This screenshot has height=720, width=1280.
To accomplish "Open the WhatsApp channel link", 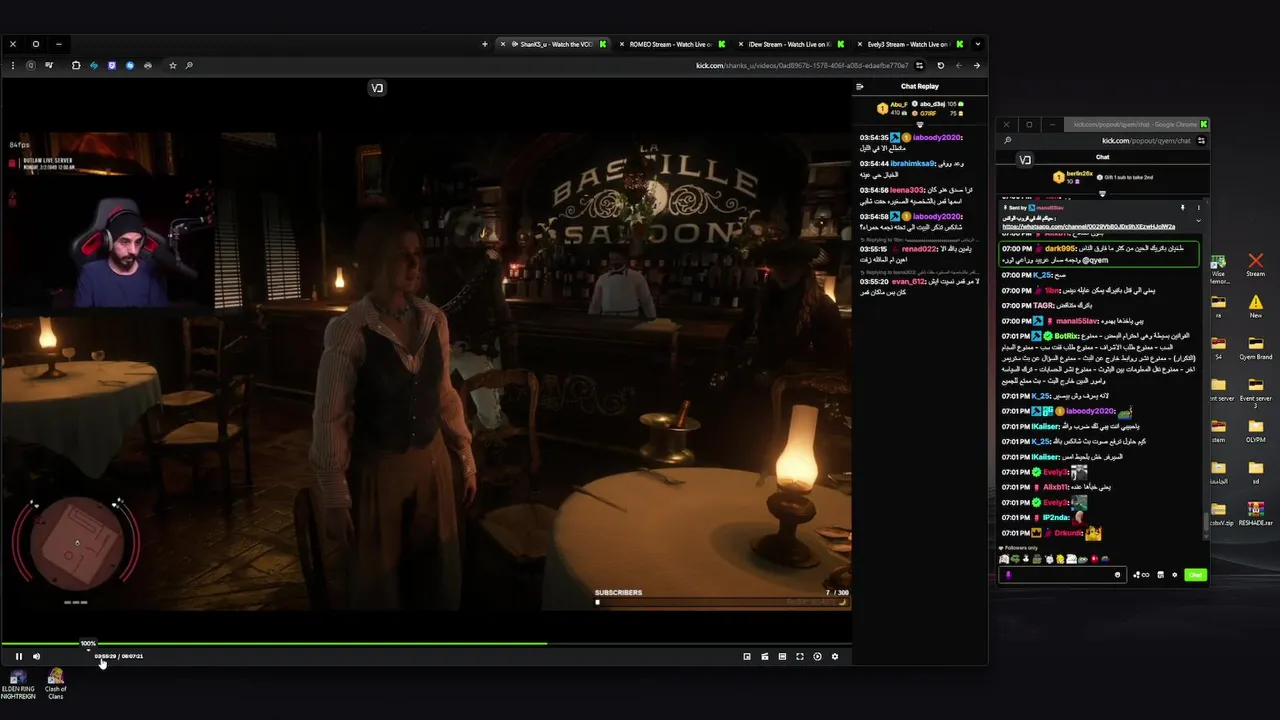I will [1088, 226].
